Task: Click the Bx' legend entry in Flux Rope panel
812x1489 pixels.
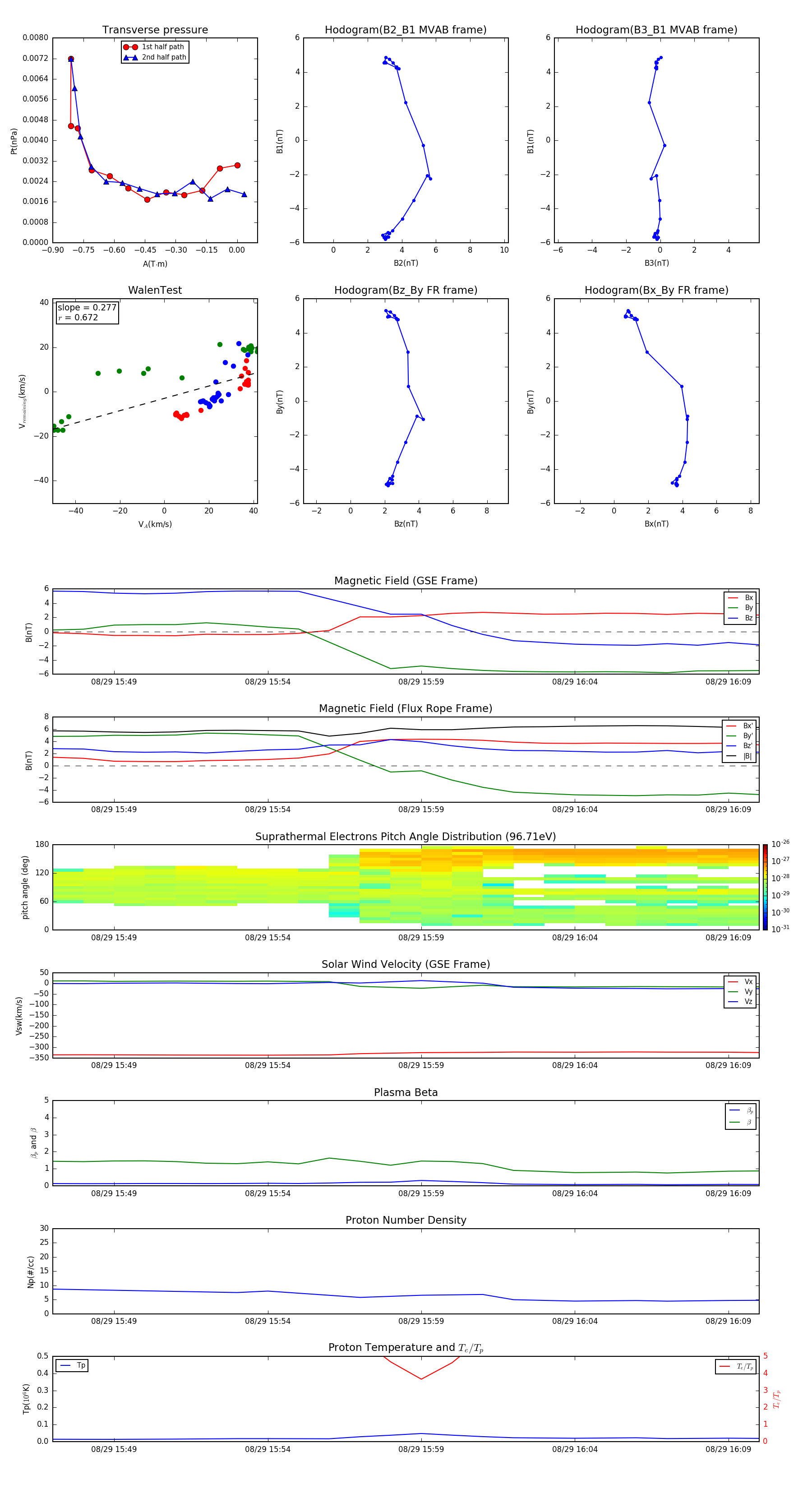Action: tap(740, 726)
